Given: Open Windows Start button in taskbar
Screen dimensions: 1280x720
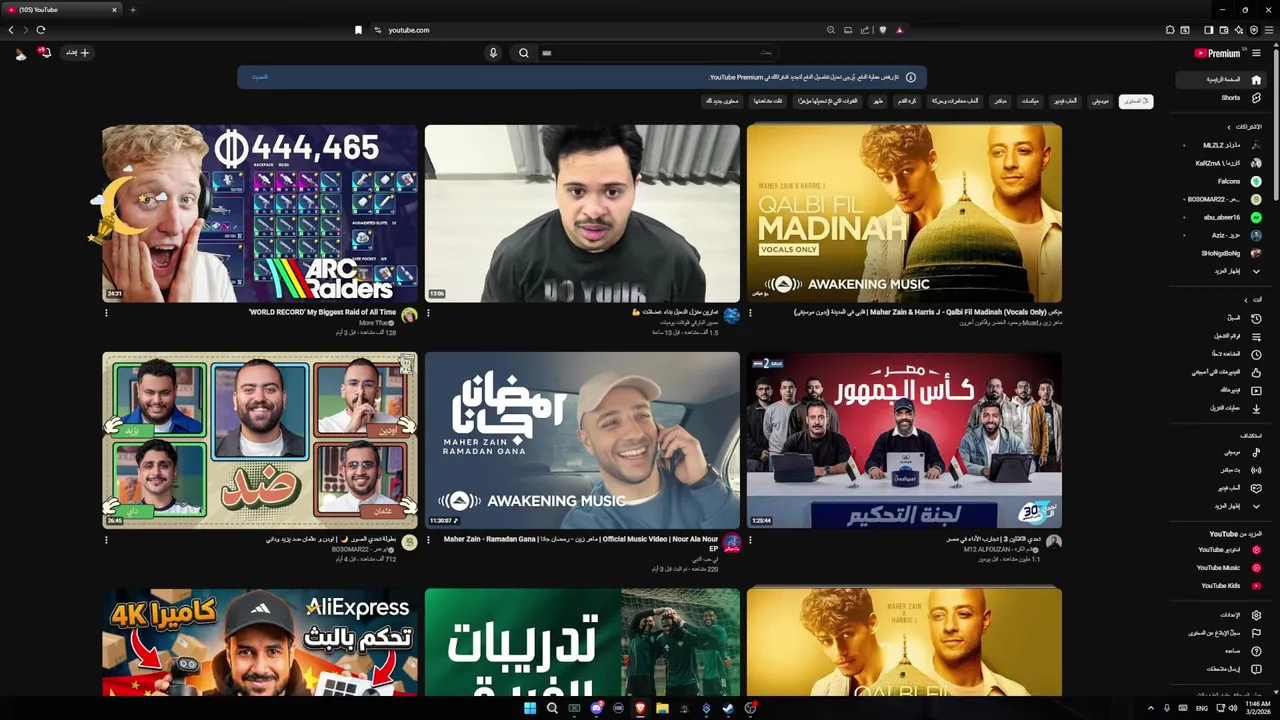Looking at the screenshot, I should click(530, 708).
